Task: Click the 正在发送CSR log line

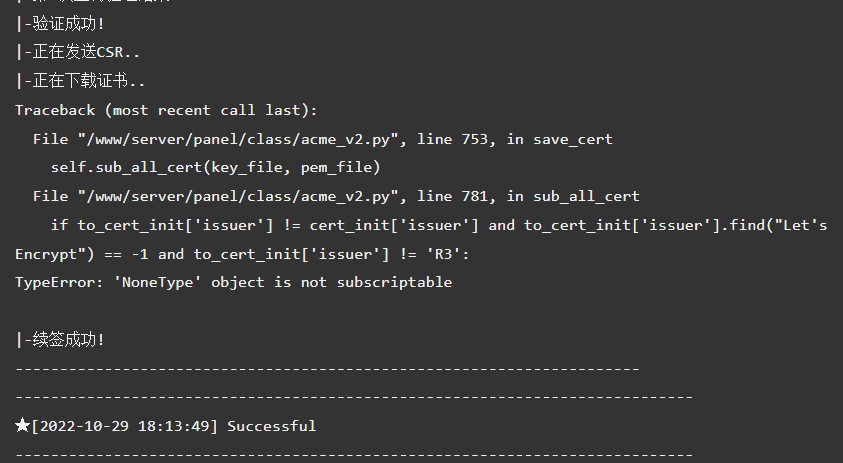Action: [x=77, y=52]
